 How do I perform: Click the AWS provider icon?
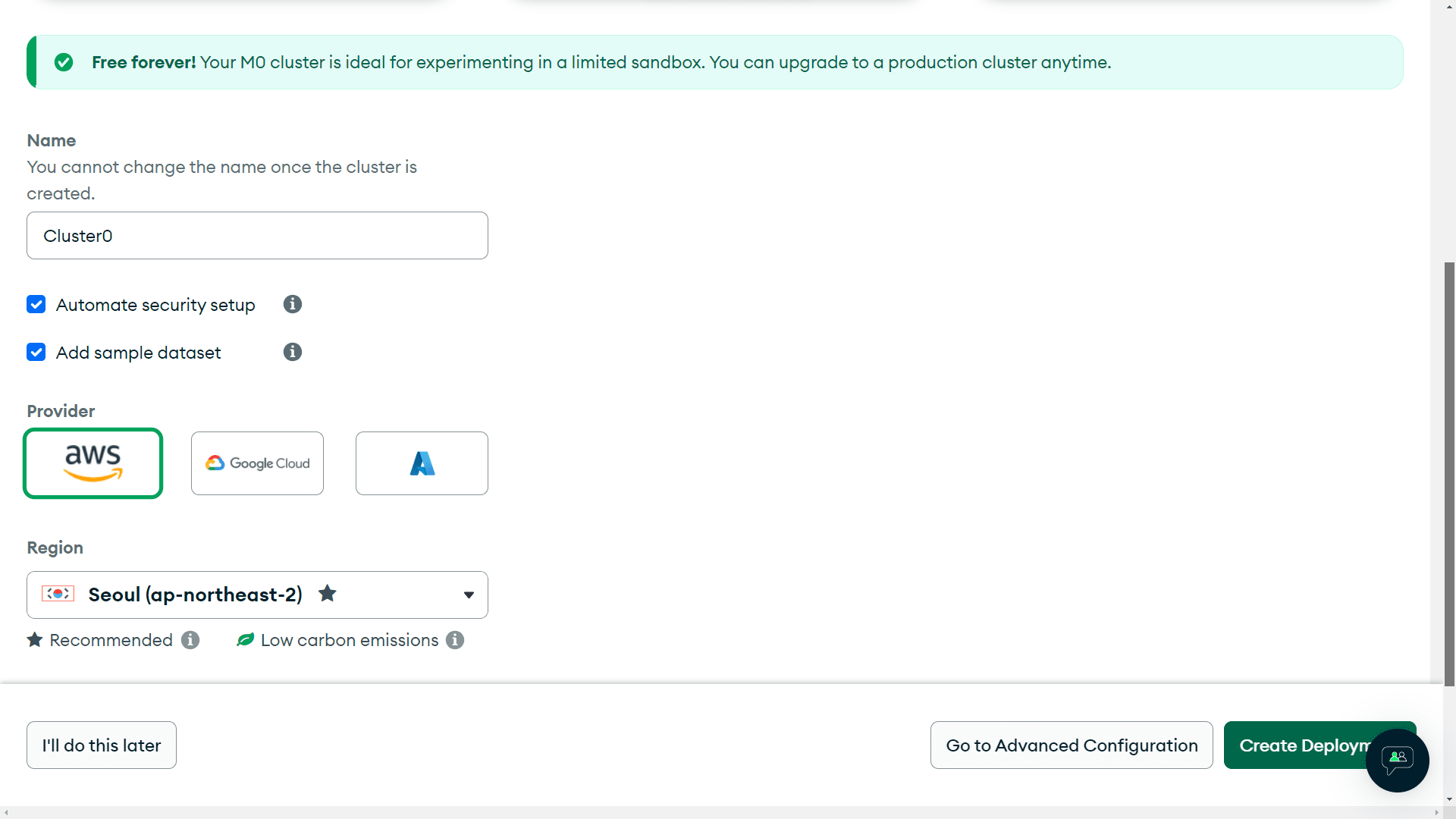point(93,463)
